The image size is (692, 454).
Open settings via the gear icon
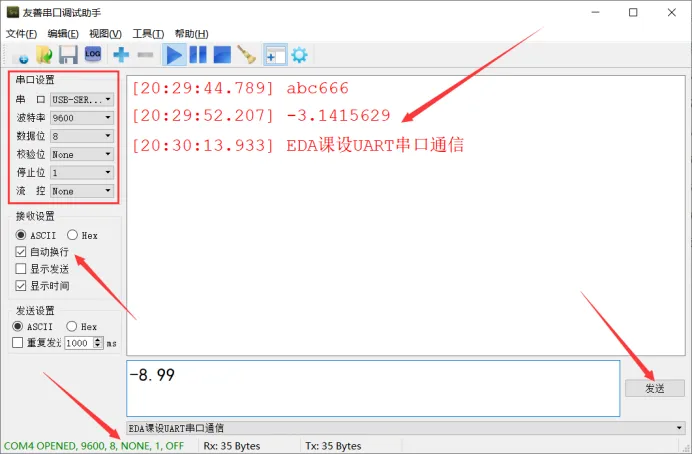299,55
